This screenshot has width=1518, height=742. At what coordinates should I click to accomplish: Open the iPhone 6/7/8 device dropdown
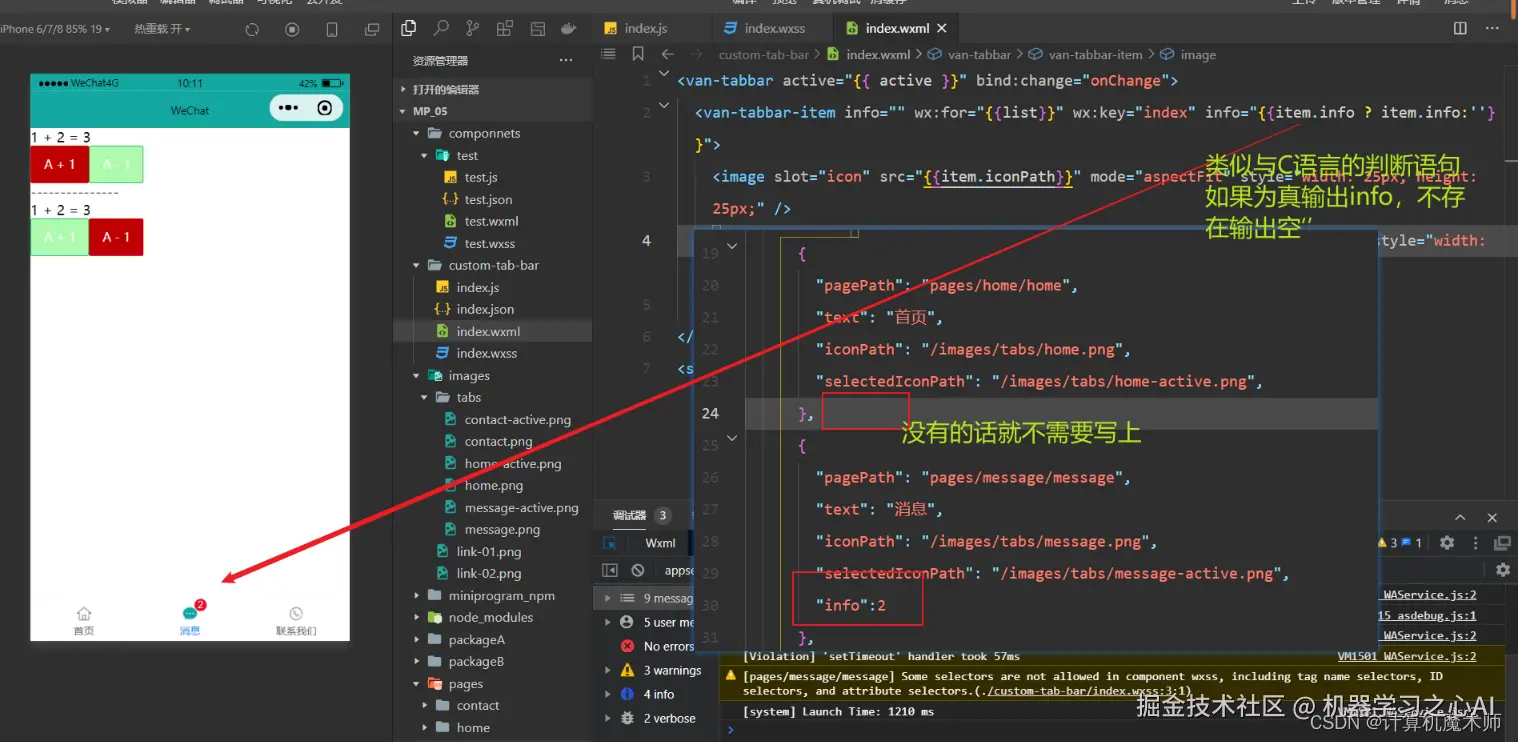coord(55,30)
